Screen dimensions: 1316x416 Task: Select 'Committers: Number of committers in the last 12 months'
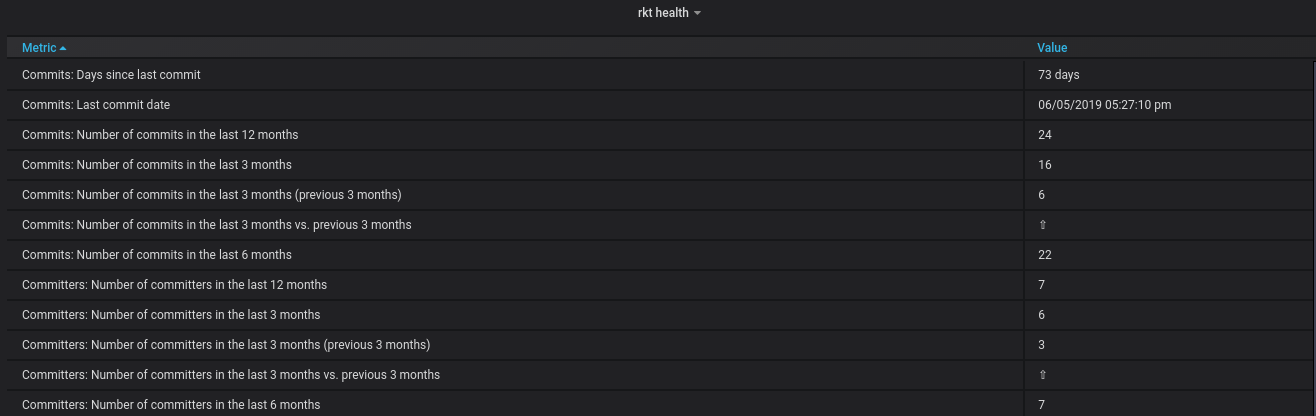click(174, 285)
